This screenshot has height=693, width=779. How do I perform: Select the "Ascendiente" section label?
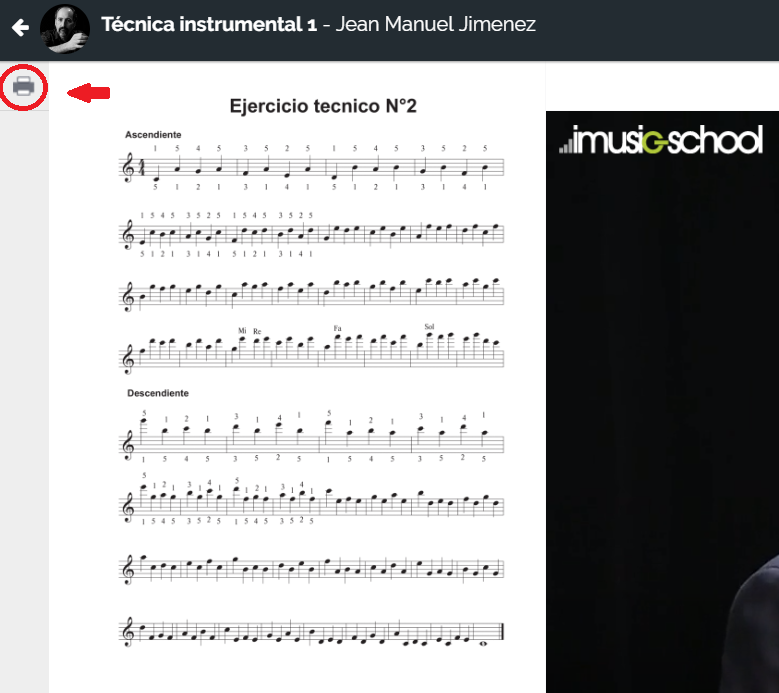click(153, 135)
